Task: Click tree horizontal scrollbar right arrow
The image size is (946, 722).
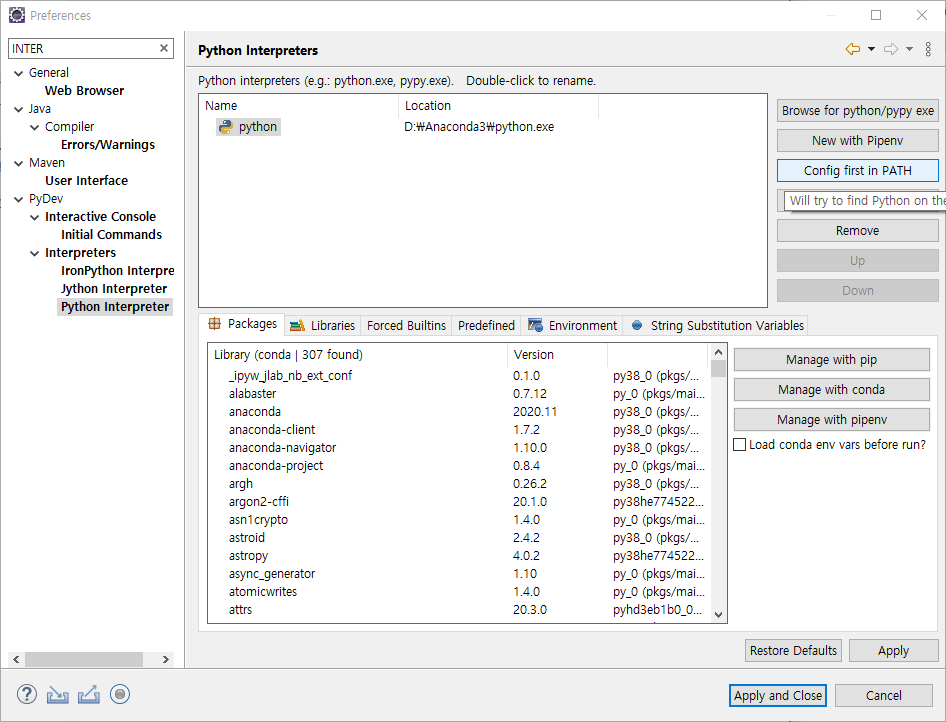Action: (166, 659)
